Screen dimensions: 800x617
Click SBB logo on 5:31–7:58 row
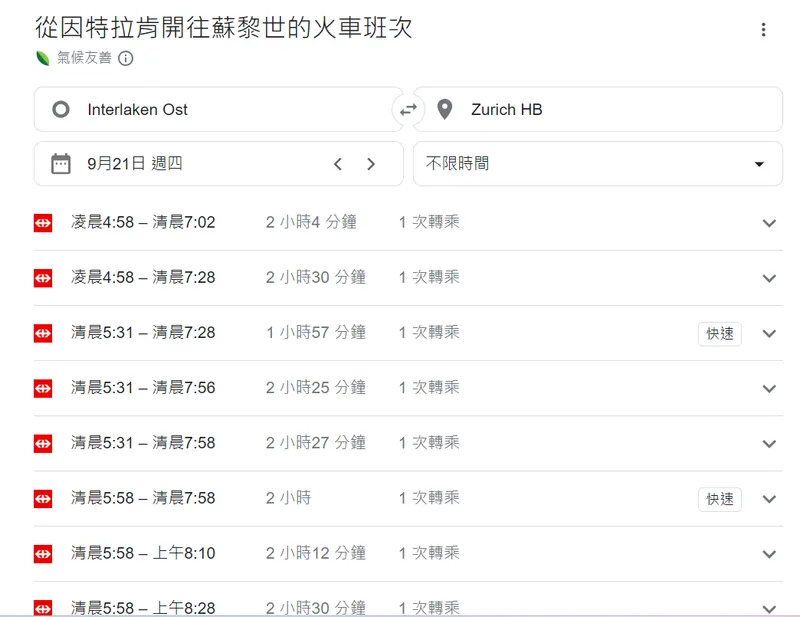tap(43, 443)
